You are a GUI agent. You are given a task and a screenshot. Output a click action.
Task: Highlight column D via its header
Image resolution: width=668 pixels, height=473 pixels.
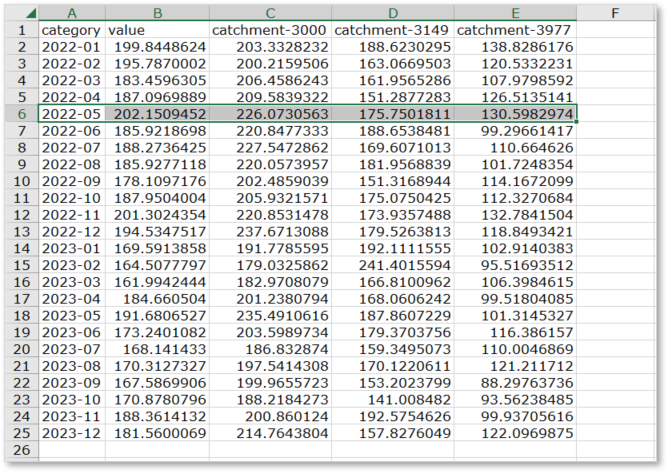pos(392,13)
